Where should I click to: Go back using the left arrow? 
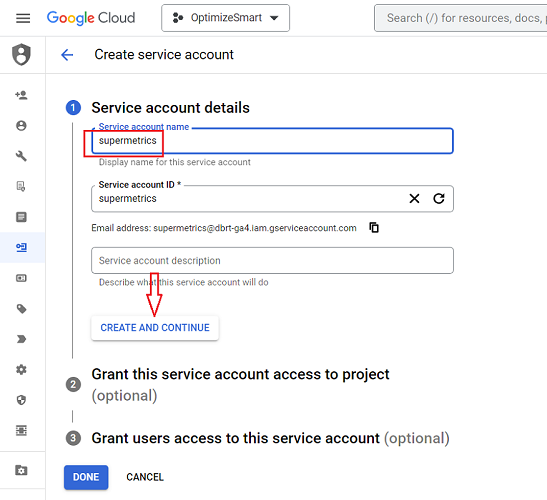67,55
